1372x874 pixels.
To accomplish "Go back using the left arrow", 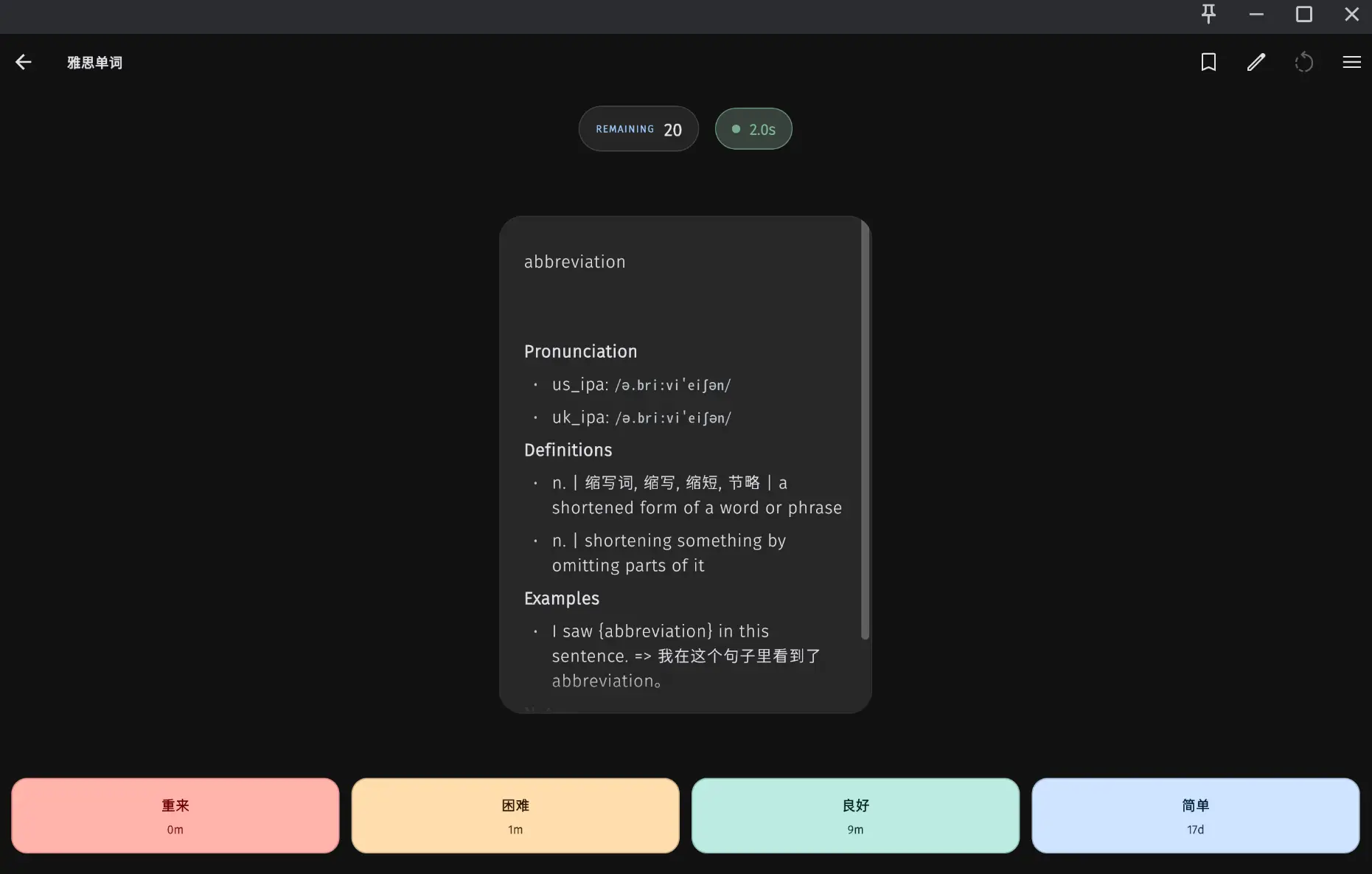I will [x=24, y=63].
